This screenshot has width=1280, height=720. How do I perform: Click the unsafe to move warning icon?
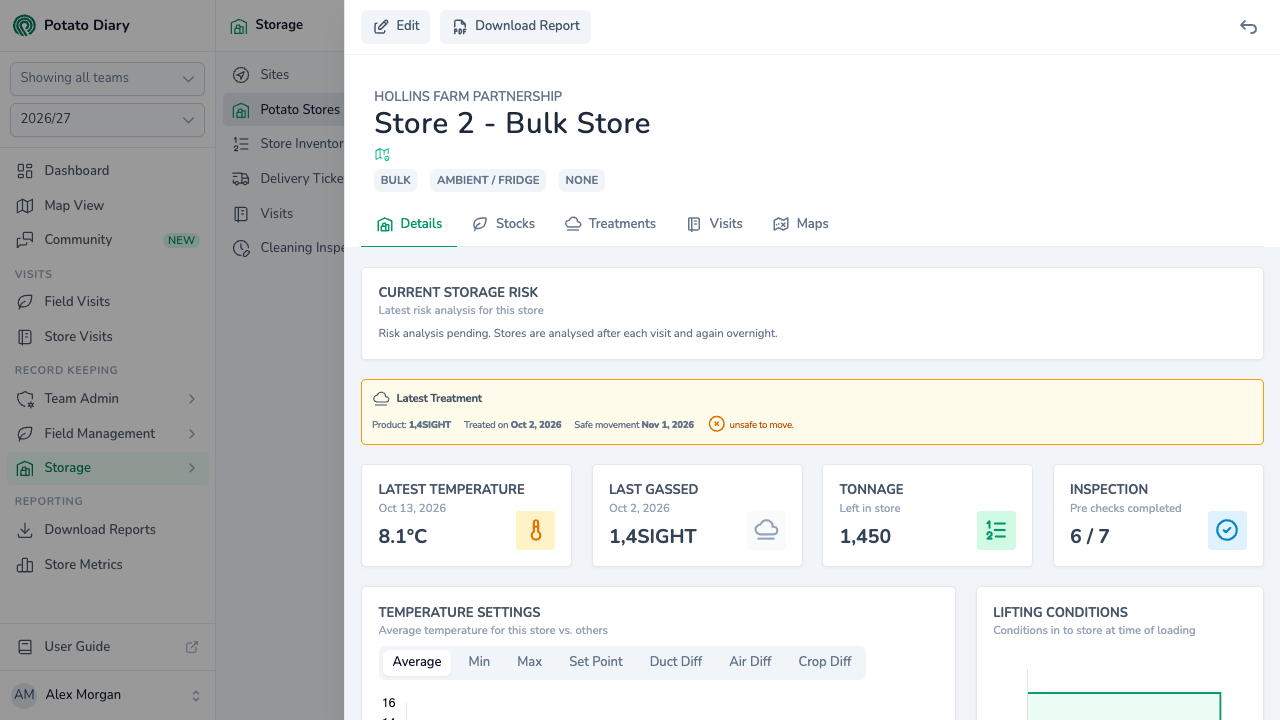point(716,424)
